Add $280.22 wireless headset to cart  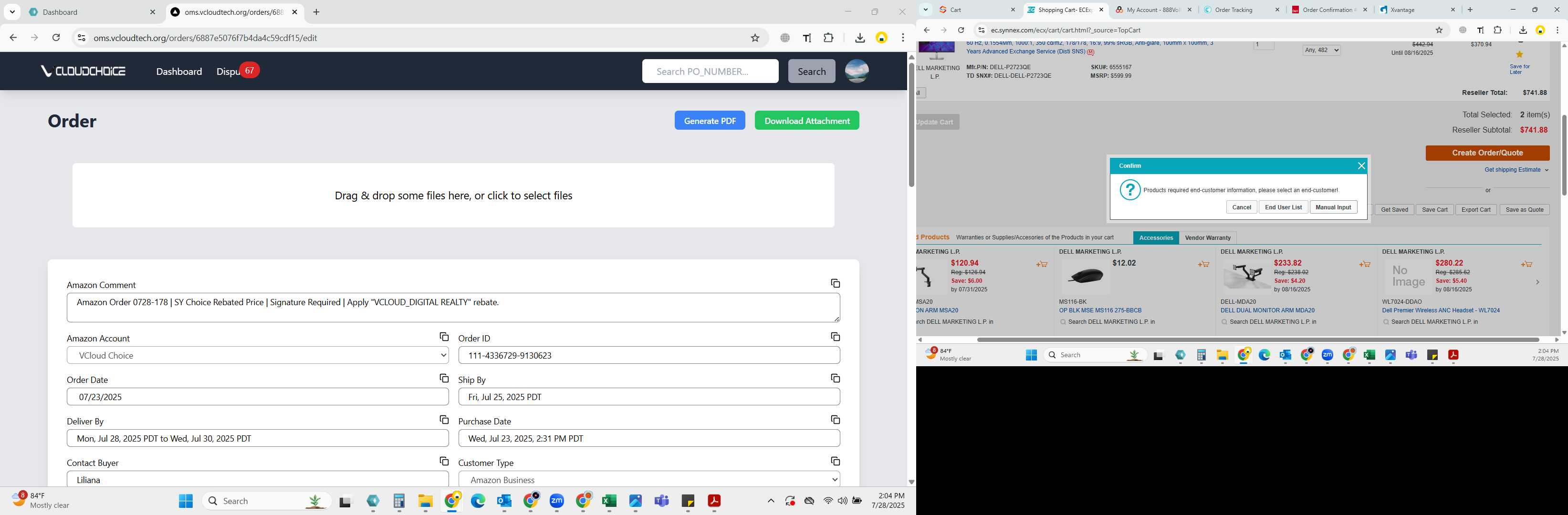[x=1526, y=265]
